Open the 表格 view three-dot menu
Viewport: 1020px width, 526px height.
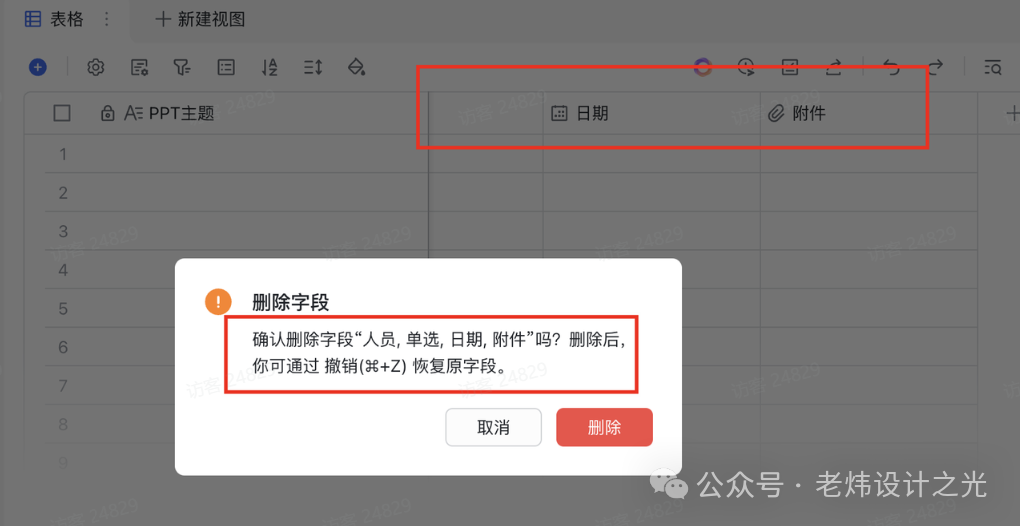click(107, 20)
